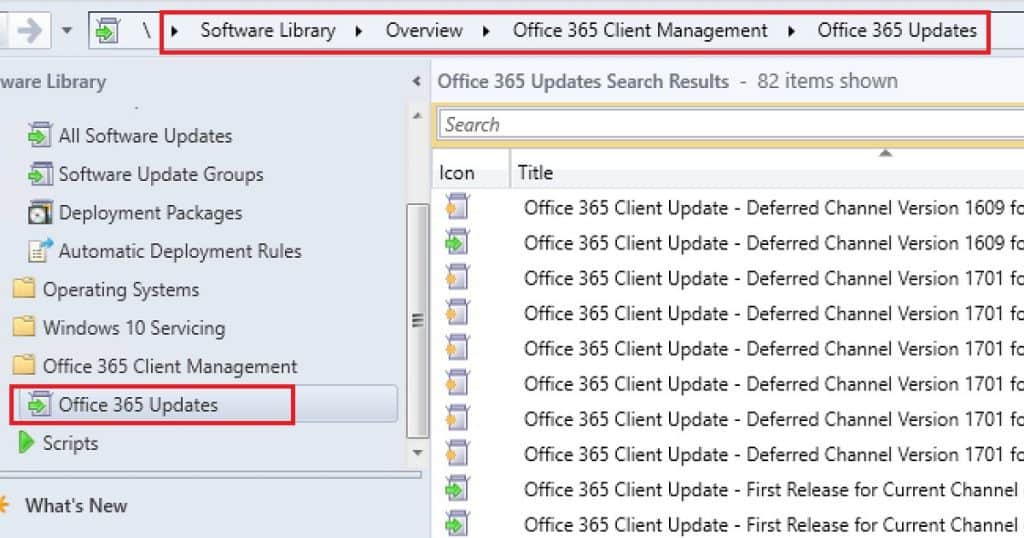1024x538 pixels.
Task: Open the What's New workspace item
Action: (x=76, y=505)
